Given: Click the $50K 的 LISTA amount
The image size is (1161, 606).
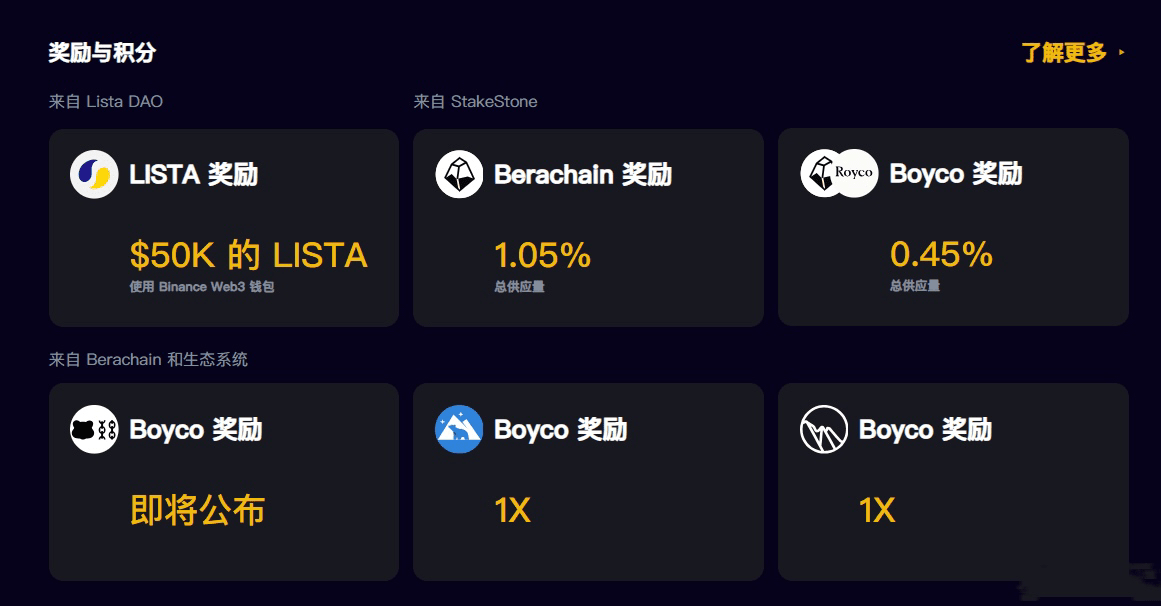Looking at the screenshot, I should (x=249, y=255).
